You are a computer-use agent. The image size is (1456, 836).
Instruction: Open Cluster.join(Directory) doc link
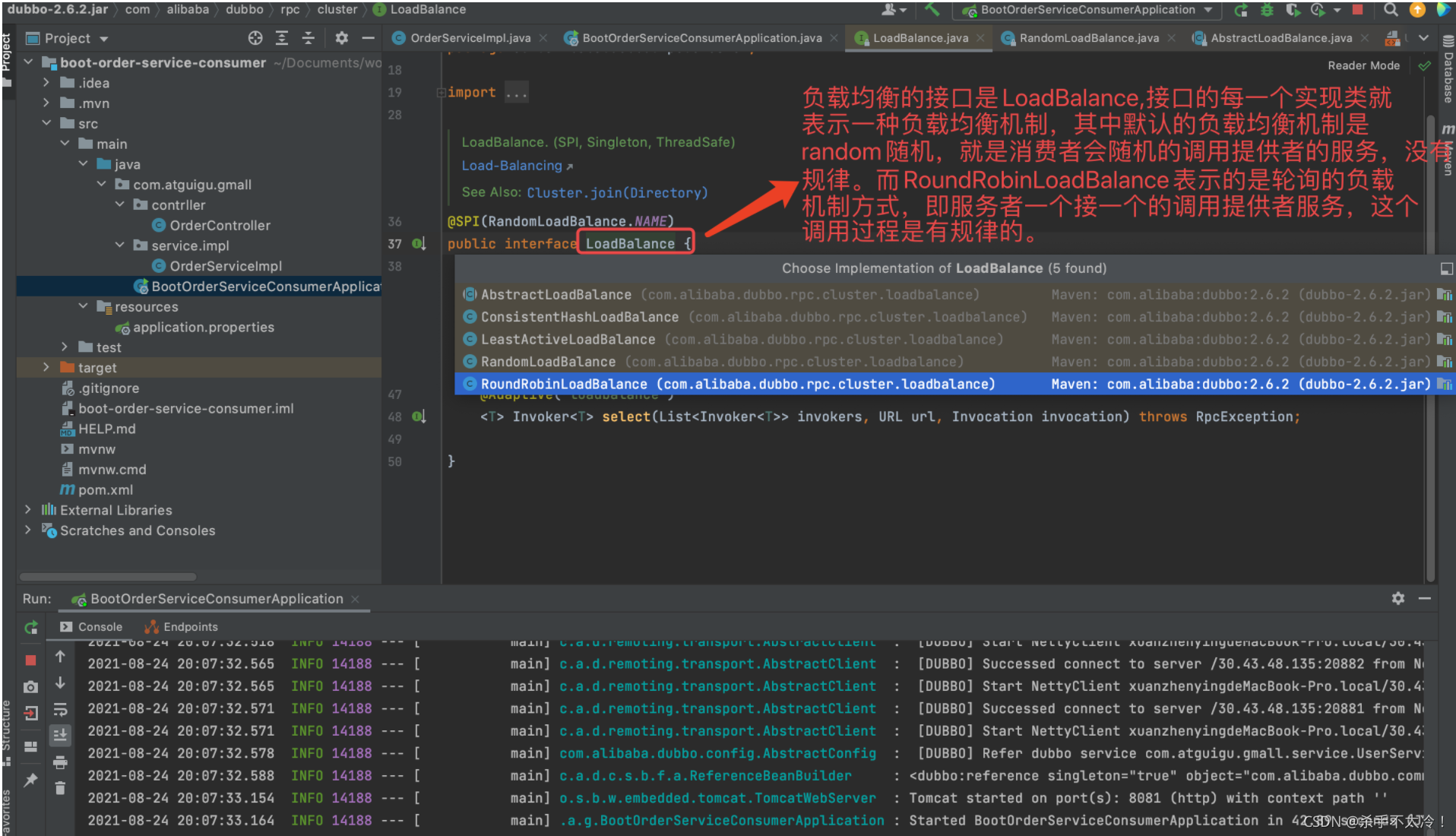tap(616, 193)
